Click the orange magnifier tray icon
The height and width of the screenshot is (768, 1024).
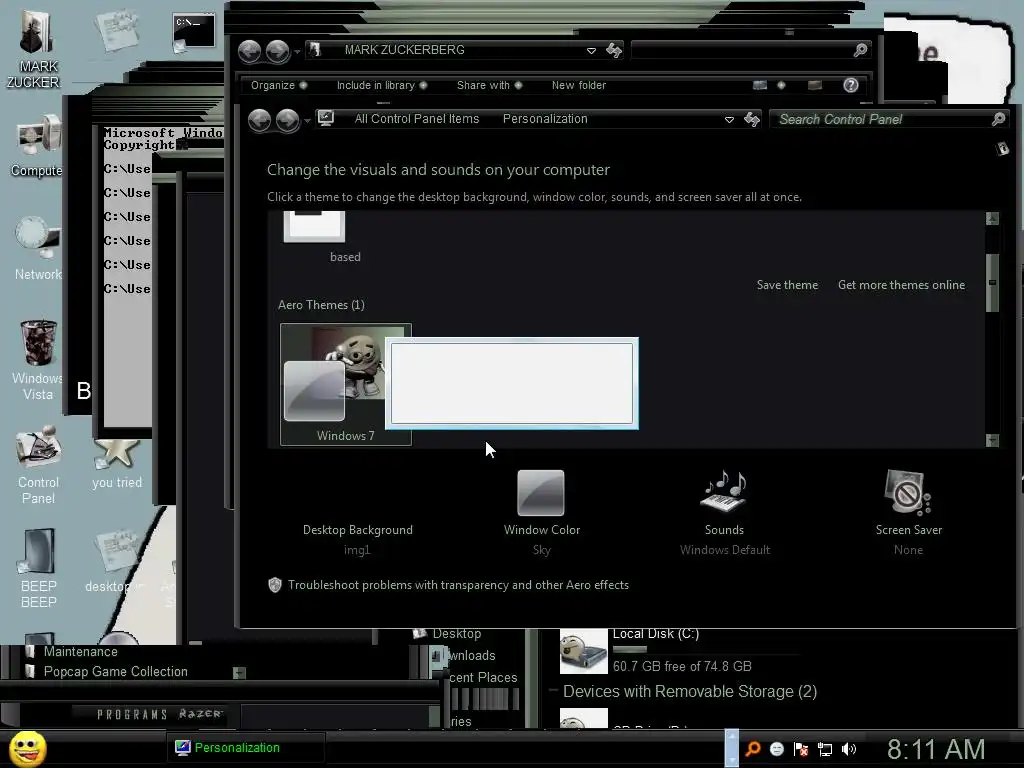(753, 749)
